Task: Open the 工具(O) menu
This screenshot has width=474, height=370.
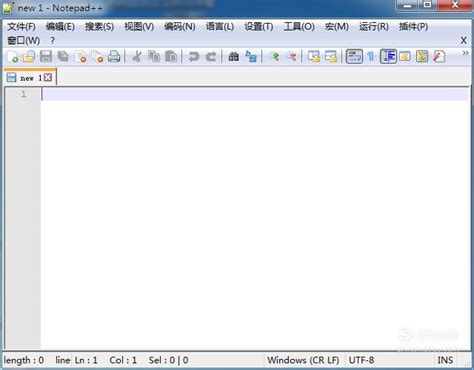Action: pyautogui.click(x=299, y=26)
